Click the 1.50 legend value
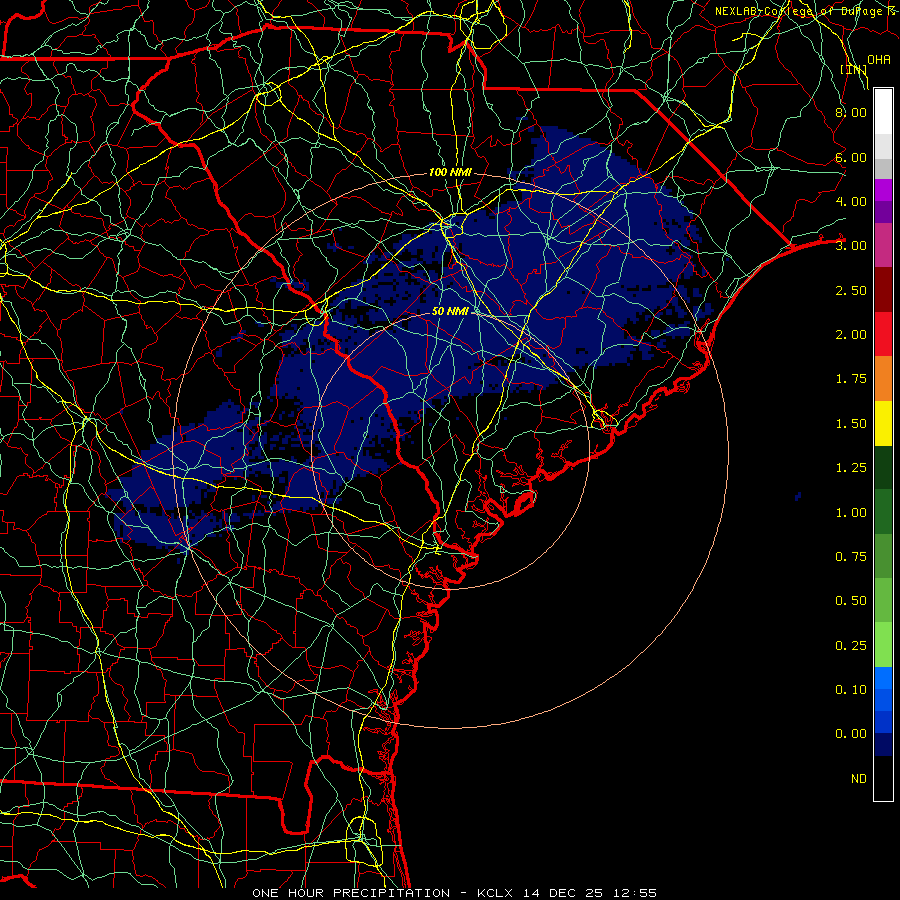Viewport: 900px width, 900px height. pyautogui.click(x=851, y=424)
